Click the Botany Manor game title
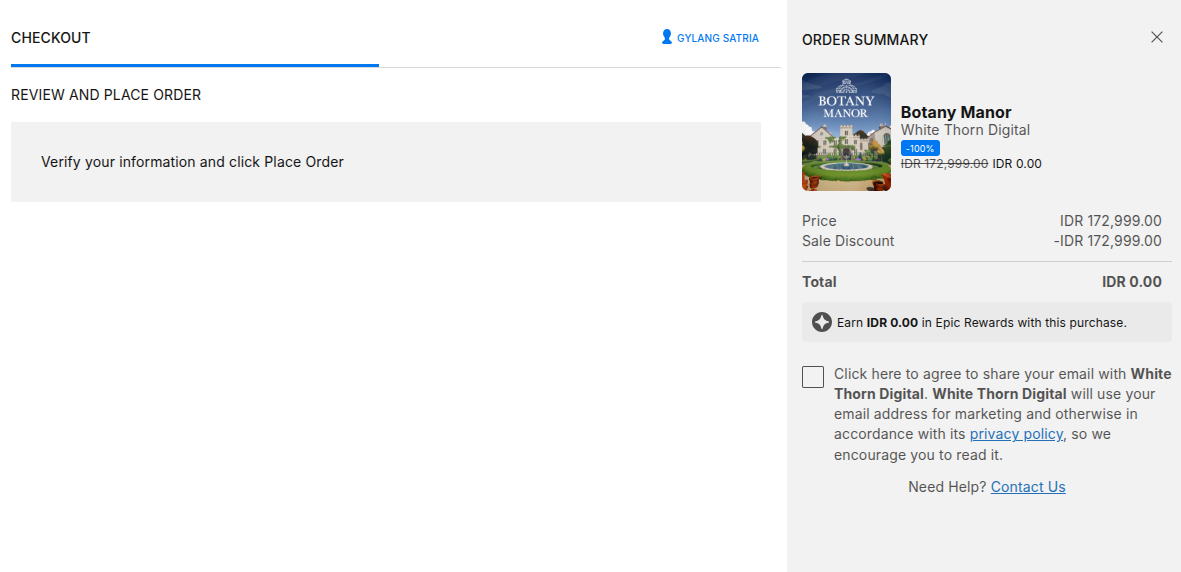Screen dimensions: 1181x572 [x=956, y=112]
